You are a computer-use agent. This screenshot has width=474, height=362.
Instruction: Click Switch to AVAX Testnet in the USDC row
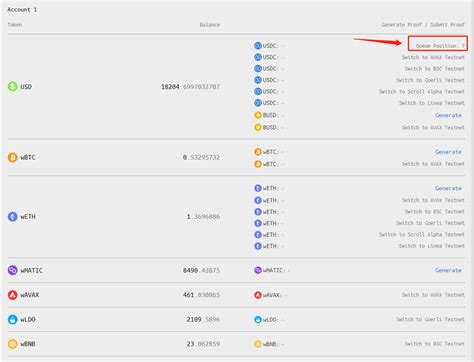[x=433, y=57]
